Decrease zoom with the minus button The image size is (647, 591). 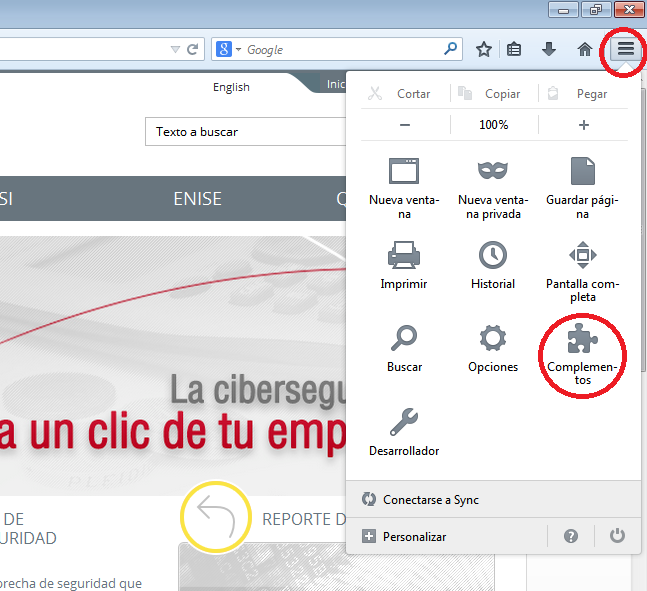click(x=404, y=125)
